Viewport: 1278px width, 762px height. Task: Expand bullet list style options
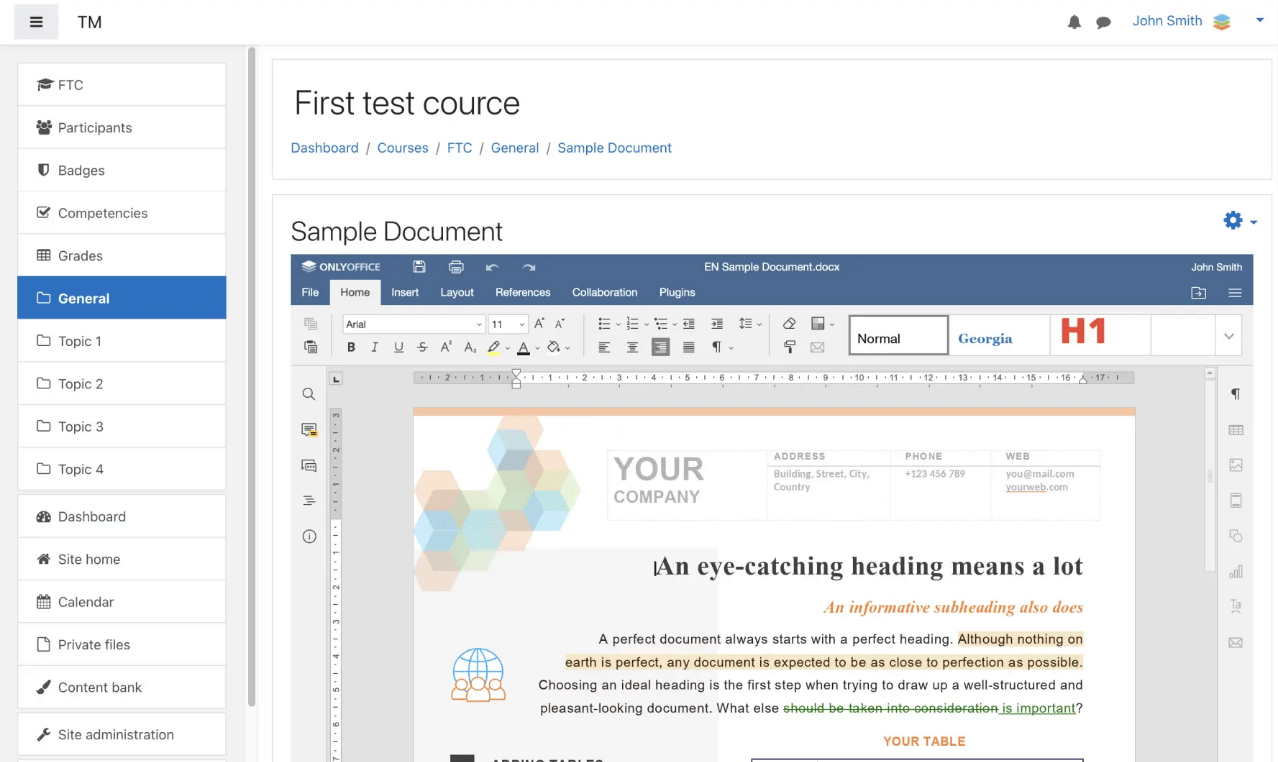click(618, 324)
